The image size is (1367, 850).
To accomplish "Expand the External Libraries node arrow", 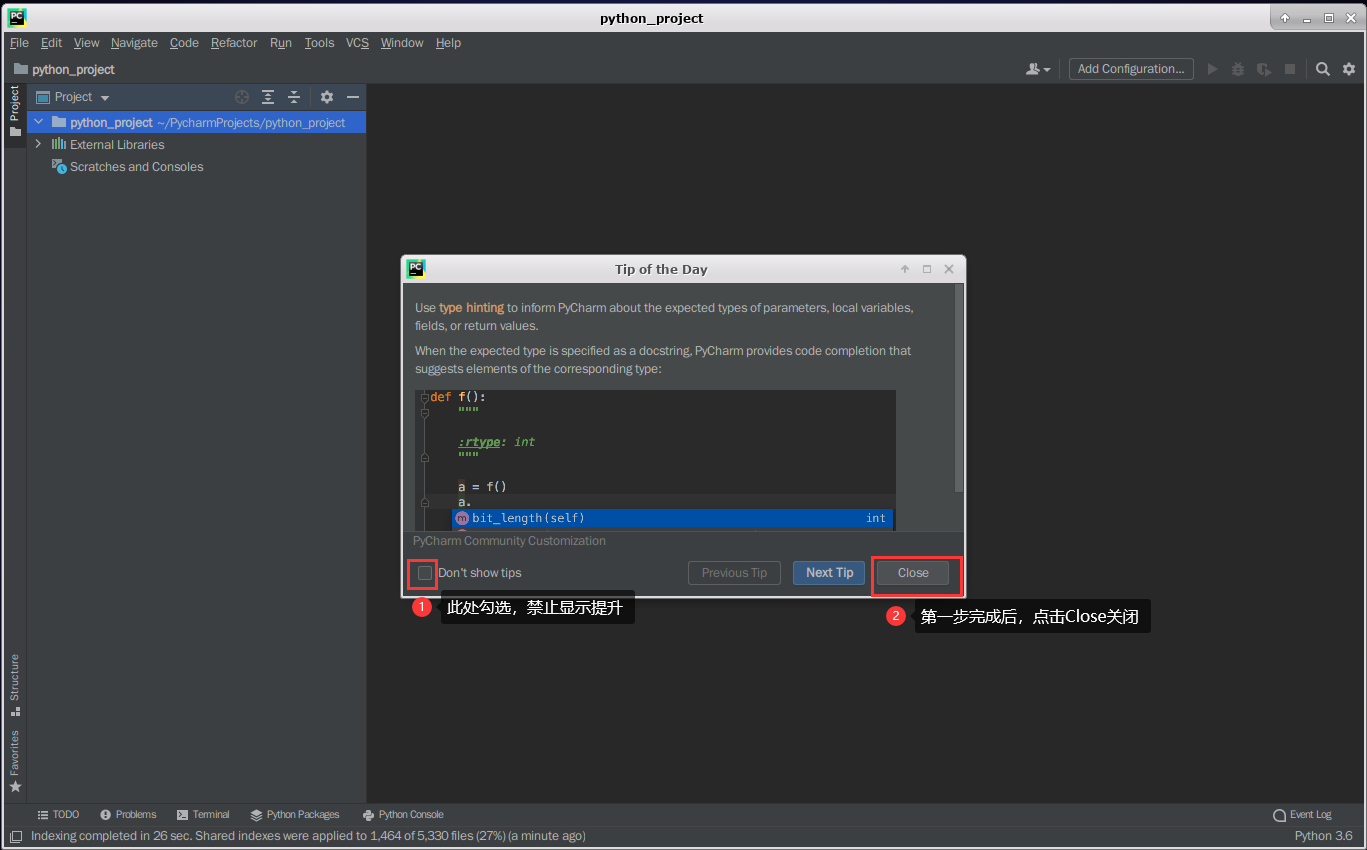I will 38,144.
